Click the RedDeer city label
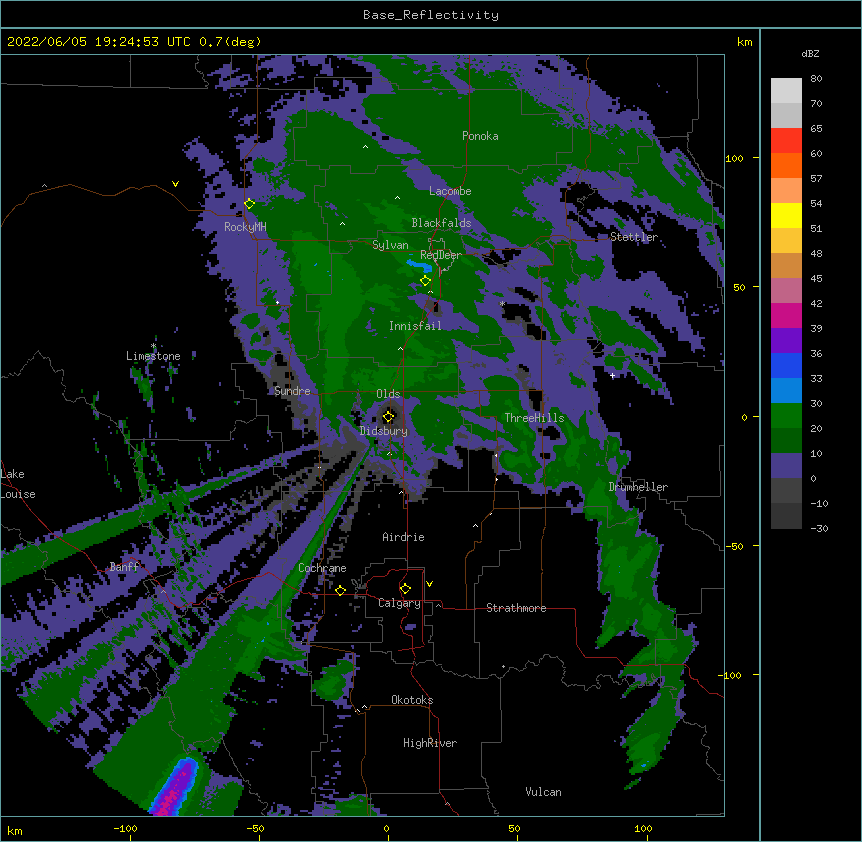 point(441,255)
